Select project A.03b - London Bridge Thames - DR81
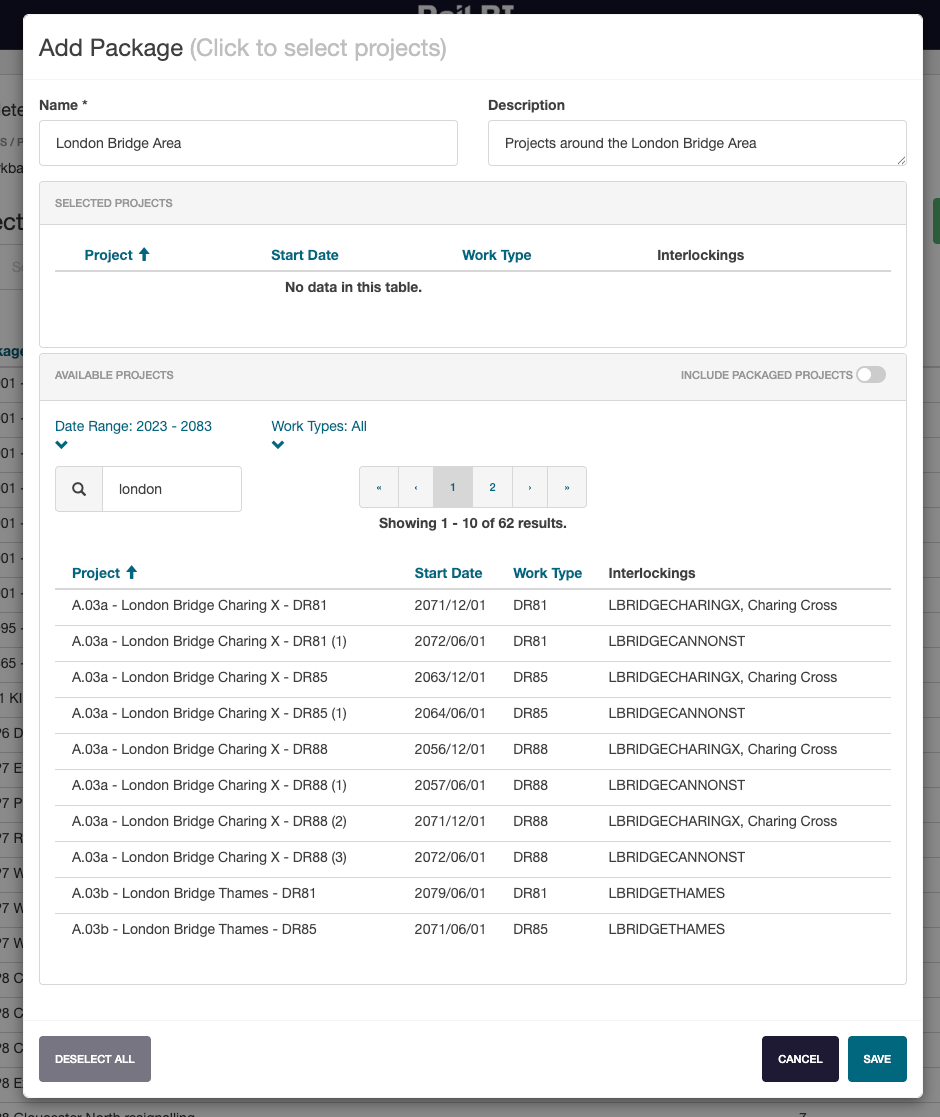The image size is (940, 1117). point(194,893)
